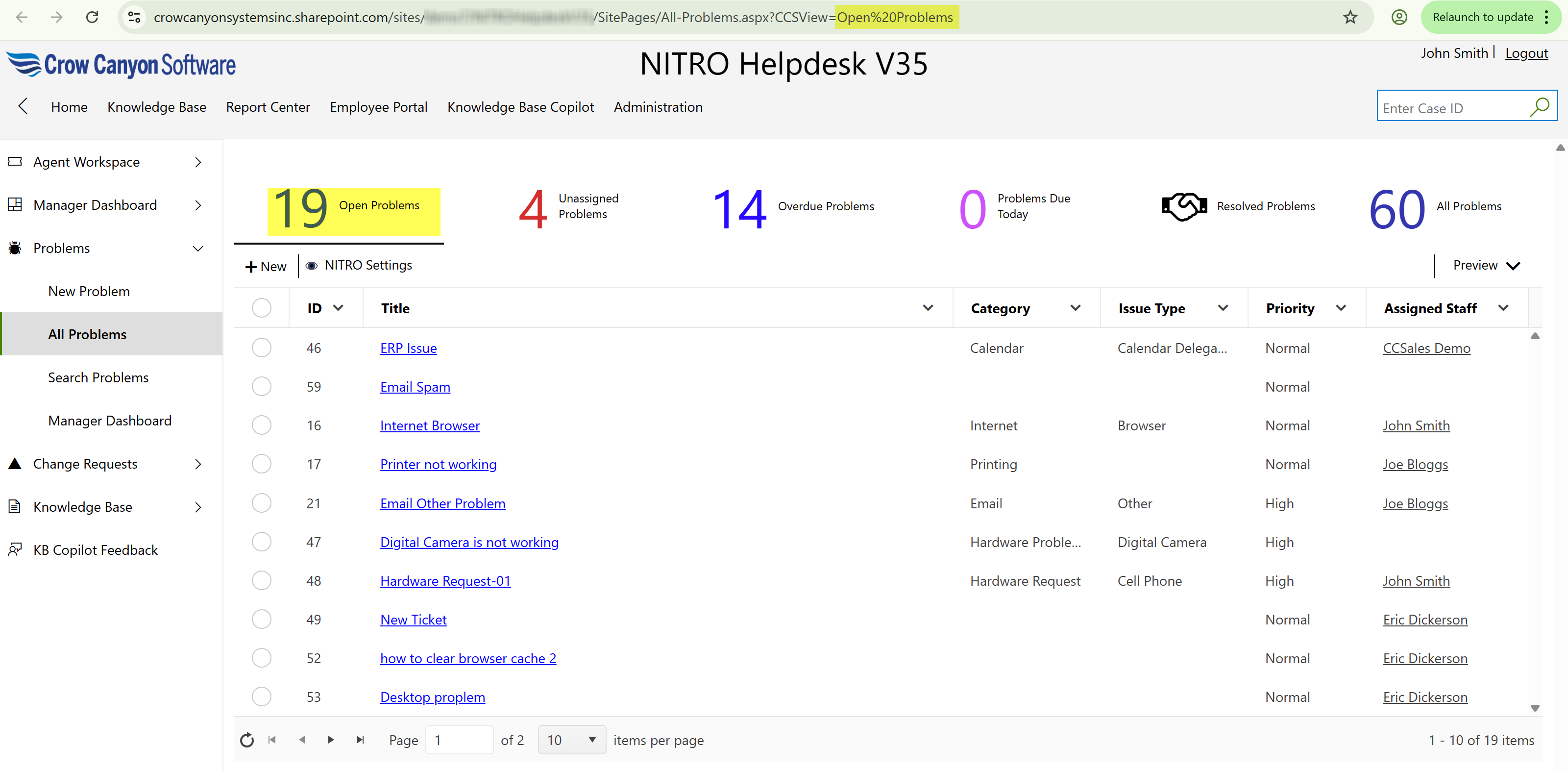Click the KB Copilot Feedback icon
The width and height of the screenshot is (1568, 772).
[x=15, y=549]
